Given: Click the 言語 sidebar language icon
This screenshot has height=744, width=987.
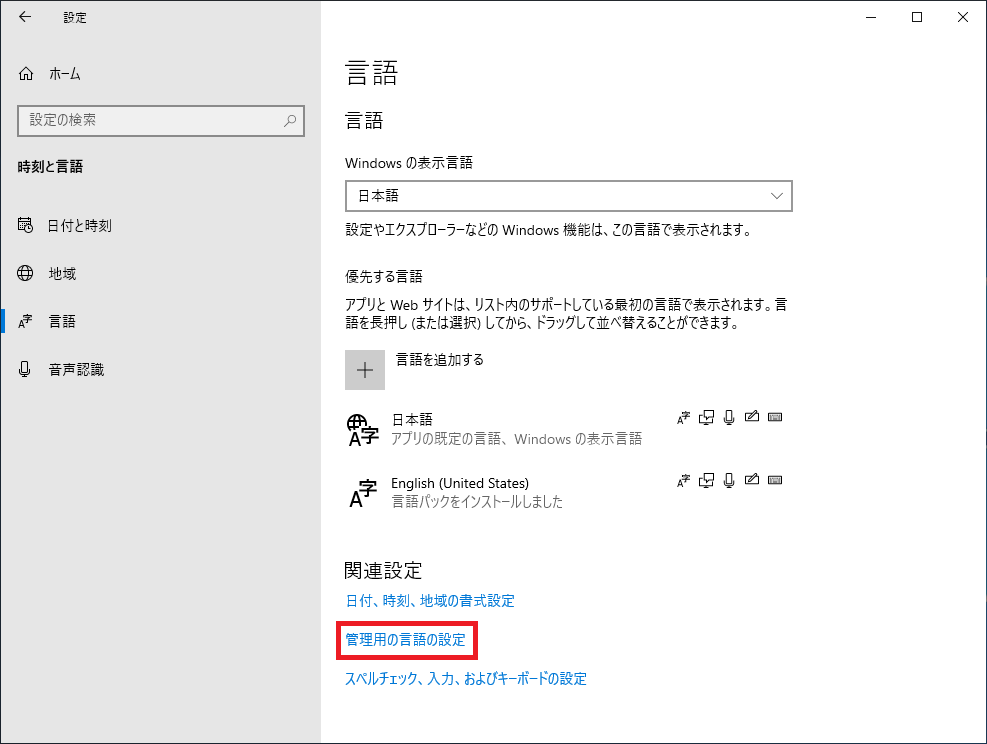Looking at the screenshot, I should pos(25,322).
